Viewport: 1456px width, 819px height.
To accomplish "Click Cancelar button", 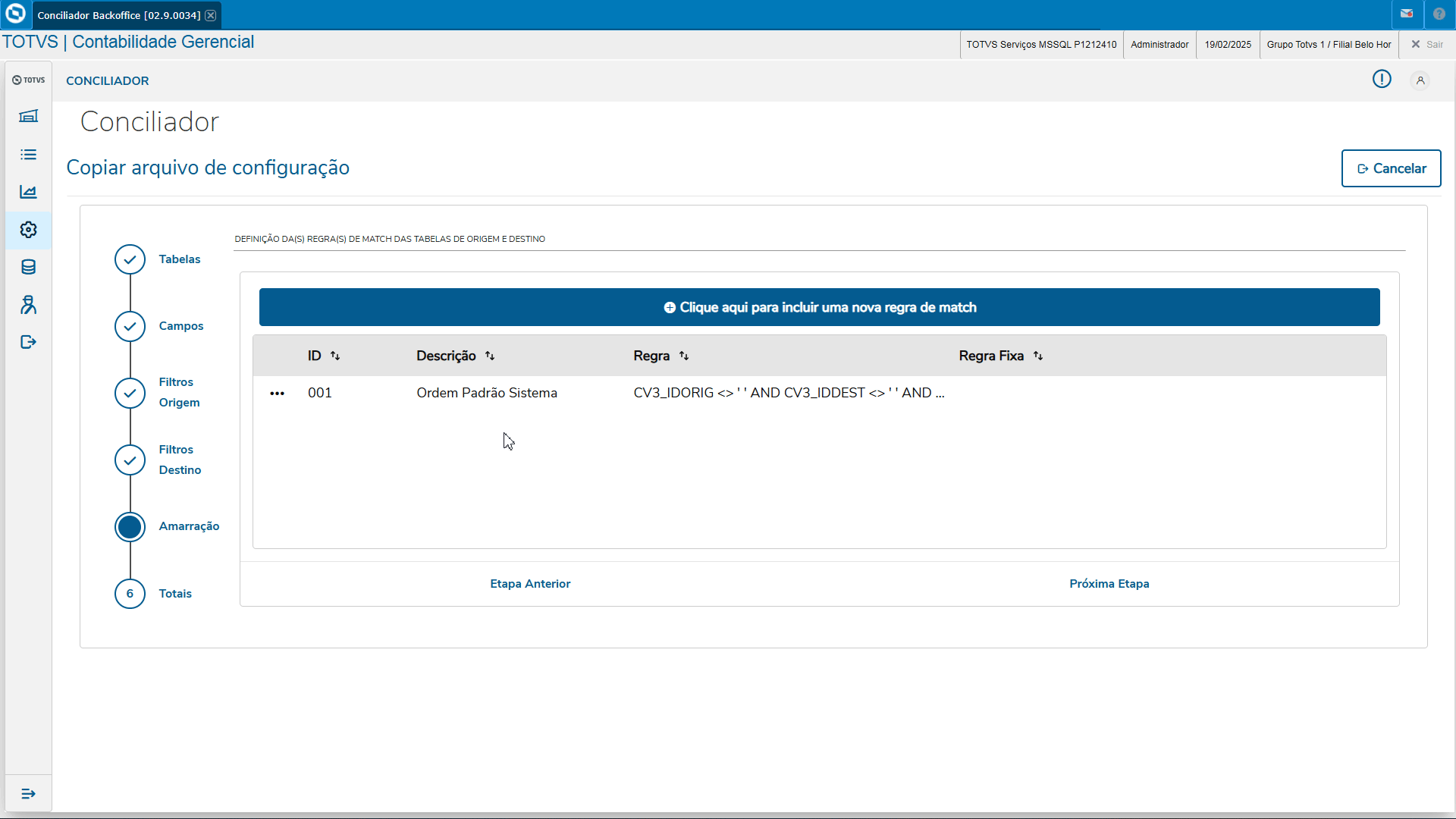I will coord(1391,168).
